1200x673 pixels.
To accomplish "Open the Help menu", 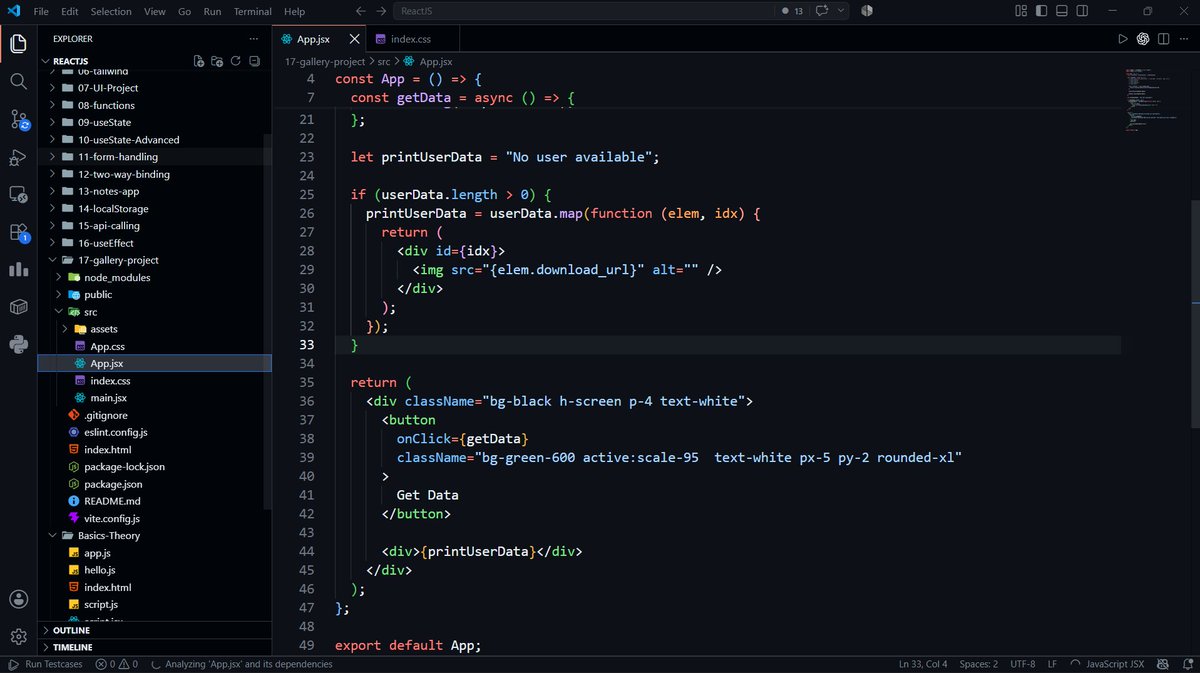I will pos(294,11).
